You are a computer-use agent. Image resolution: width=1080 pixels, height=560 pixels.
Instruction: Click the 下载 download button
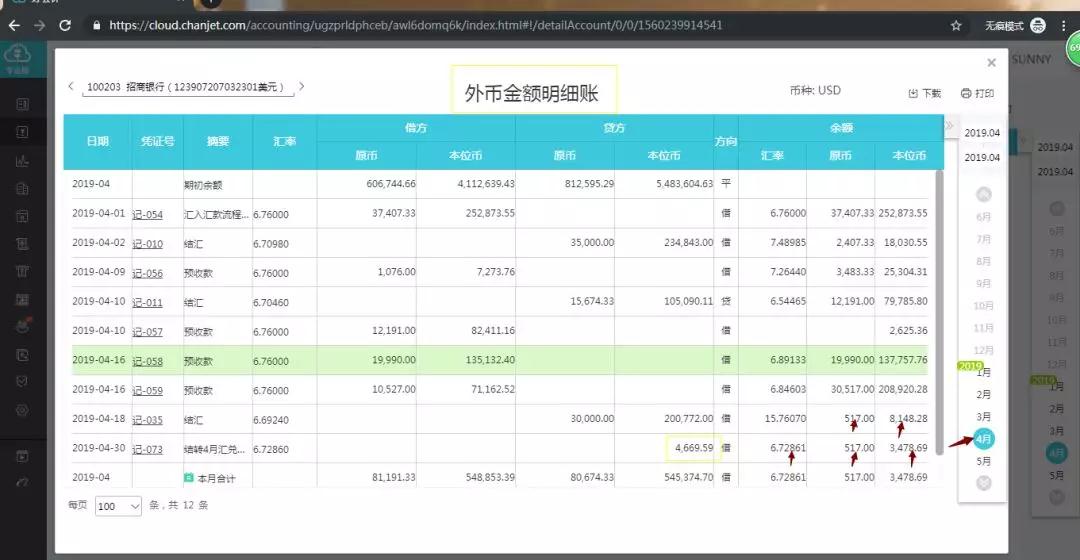(x=924, y=93)
